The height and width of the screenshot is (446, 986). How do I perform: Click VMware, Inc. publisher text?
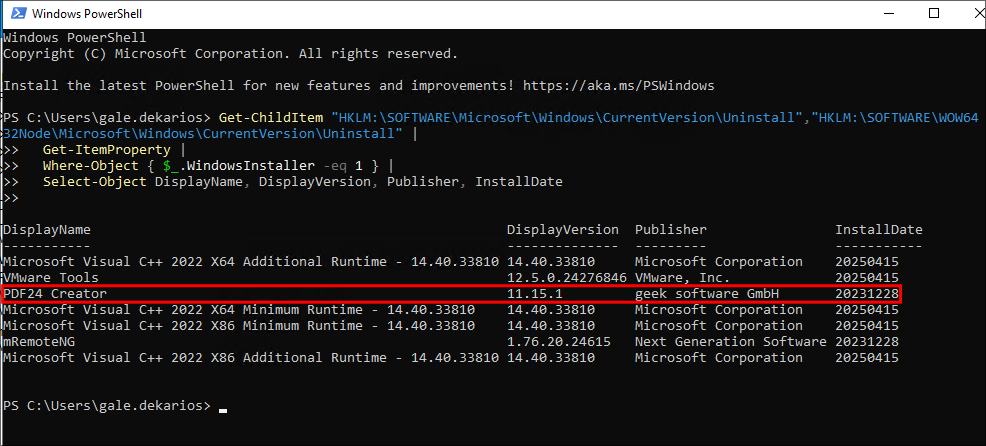[x=683, y=277]
